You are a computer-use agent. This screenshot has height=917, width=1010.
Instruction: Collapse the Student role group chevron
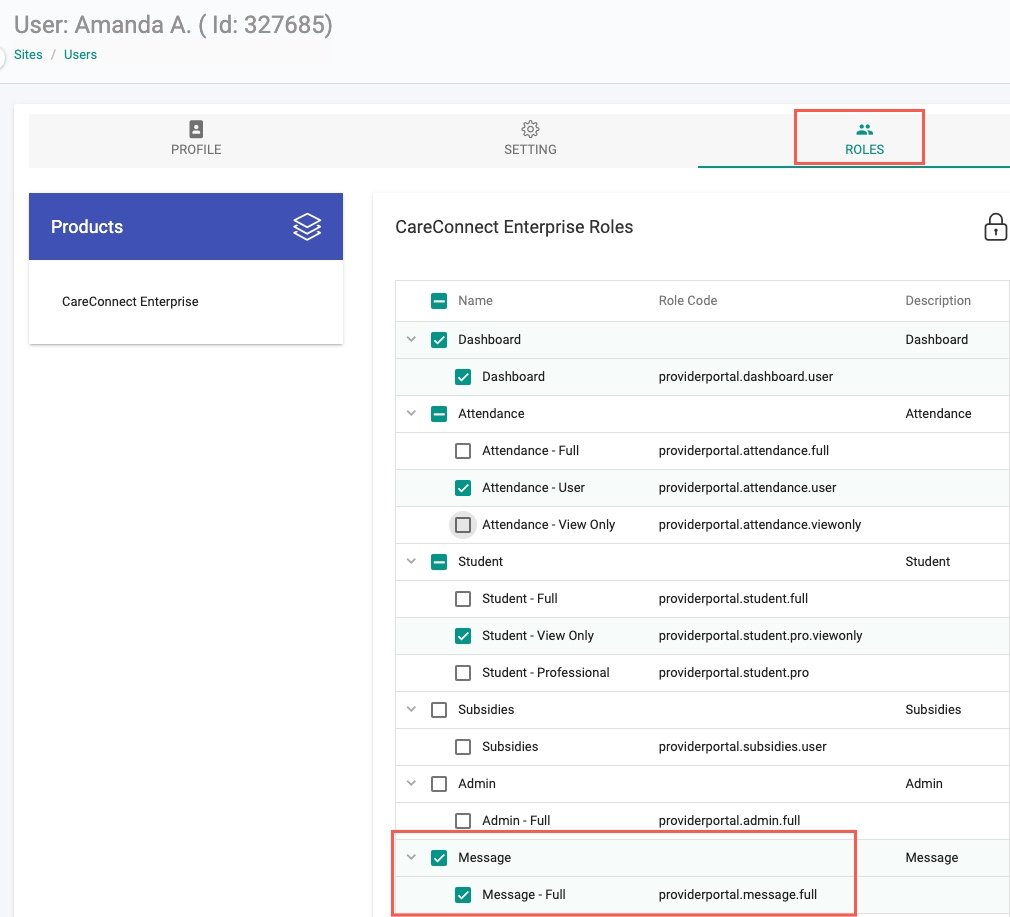click(411, 562)
